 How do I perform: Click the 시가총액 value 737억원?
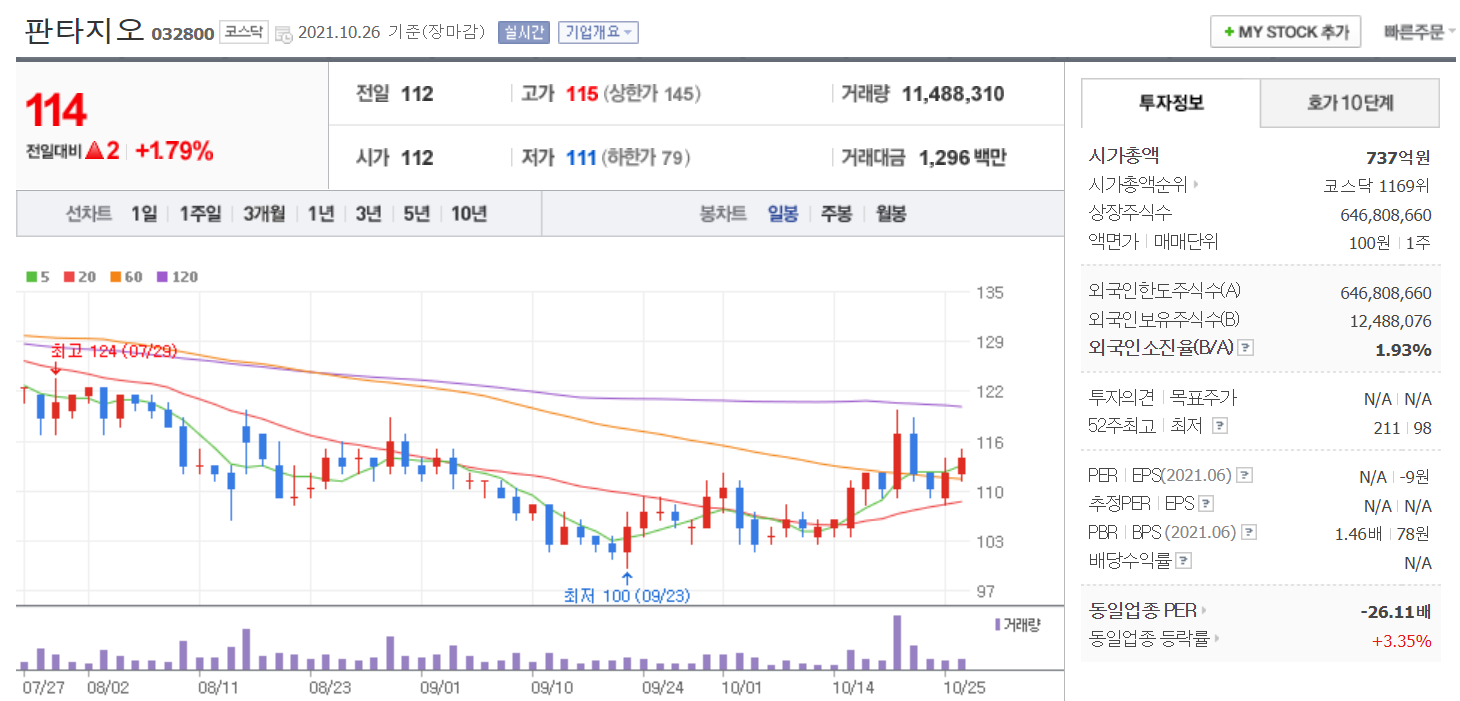(x=1398, y=157)
